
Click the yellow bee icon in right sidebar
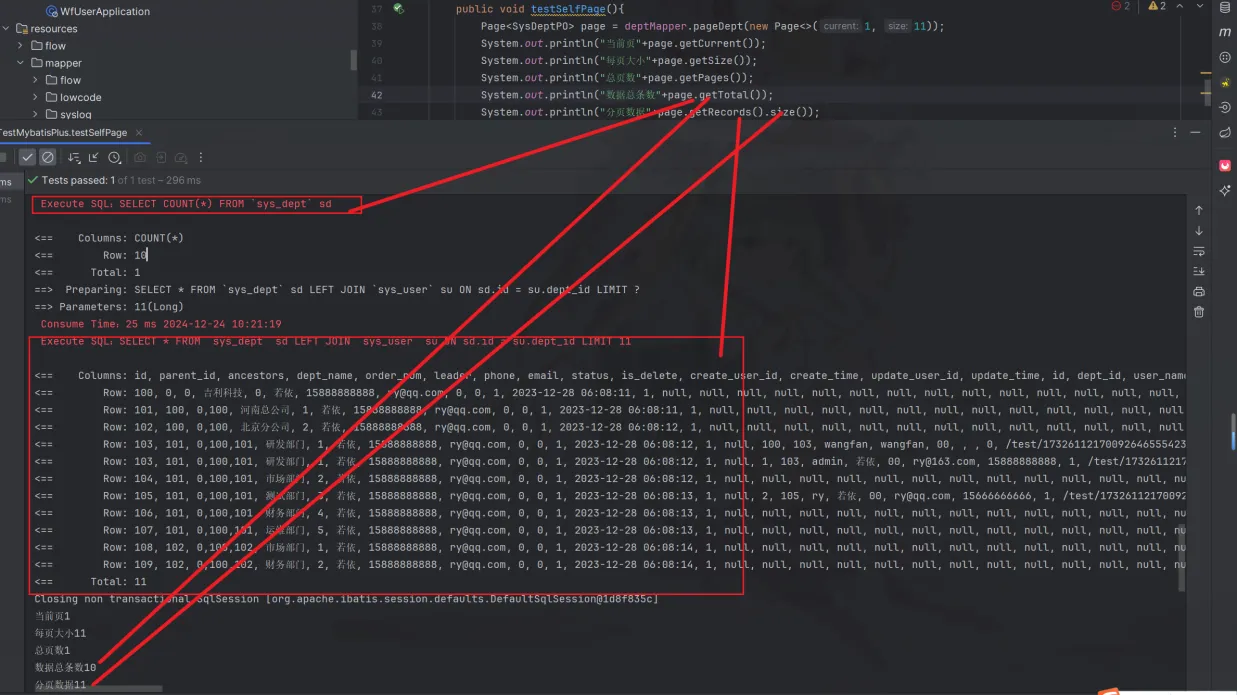[1225, 83]
